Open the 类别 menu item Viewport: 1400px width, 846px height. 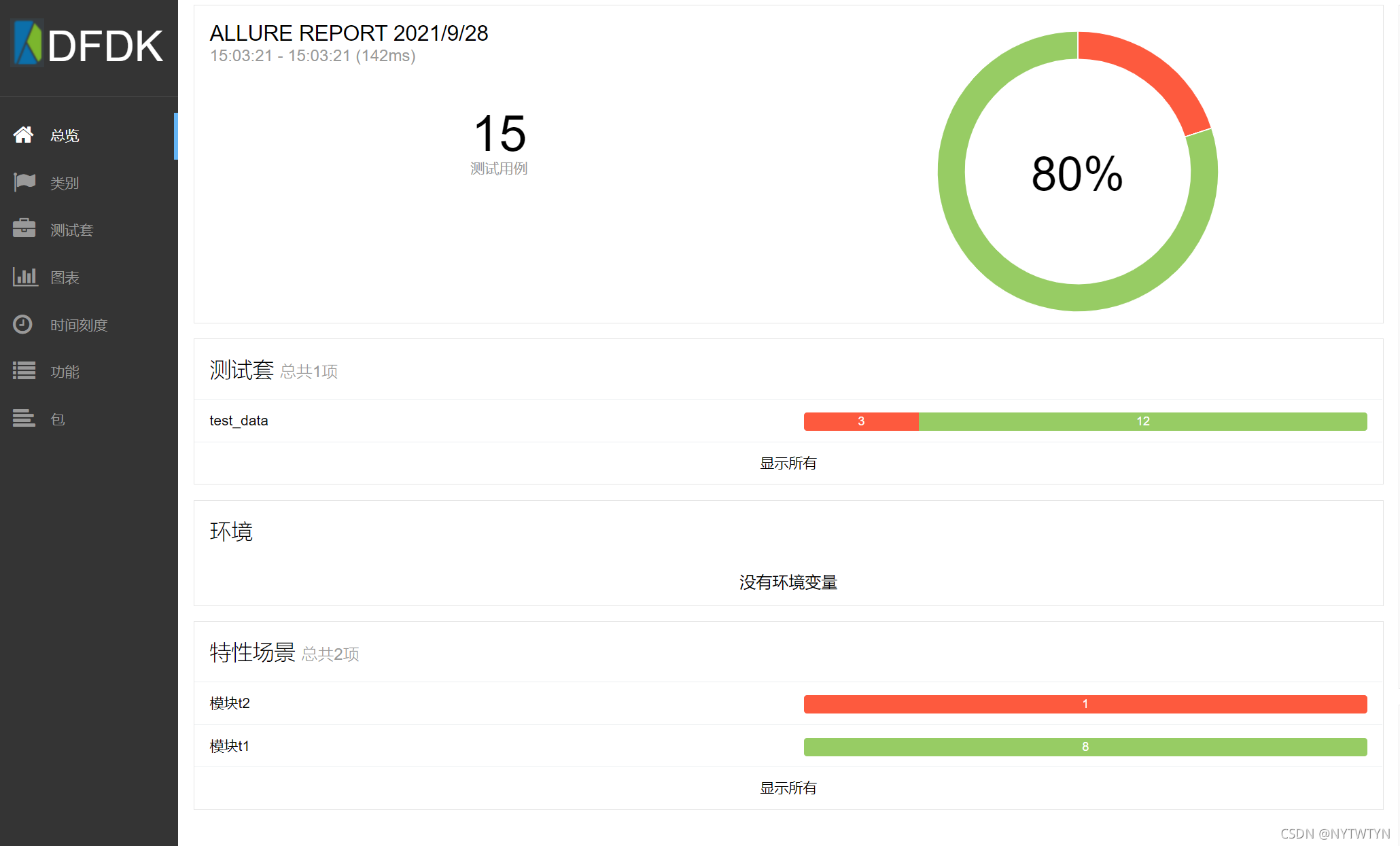[x=65, y=183]
